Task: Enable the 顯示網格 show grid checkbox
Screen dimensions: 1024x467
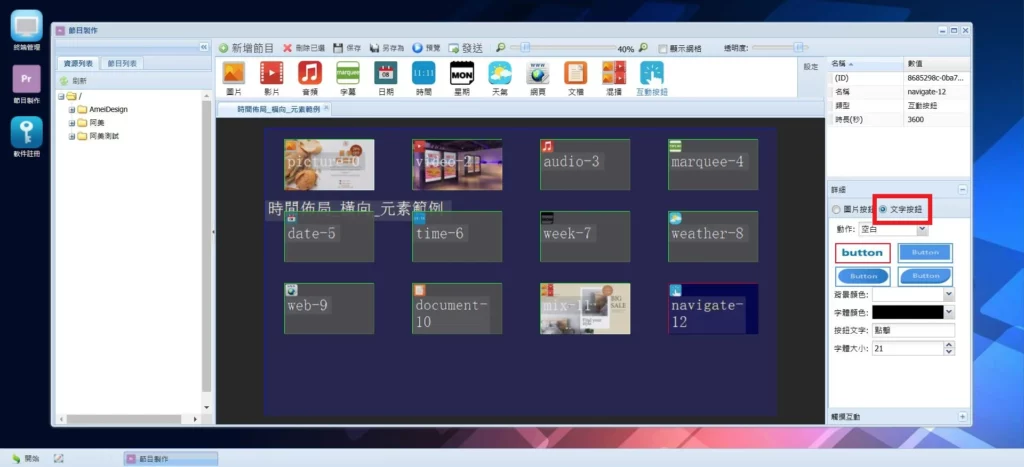Action: click(x=661, y=48)
